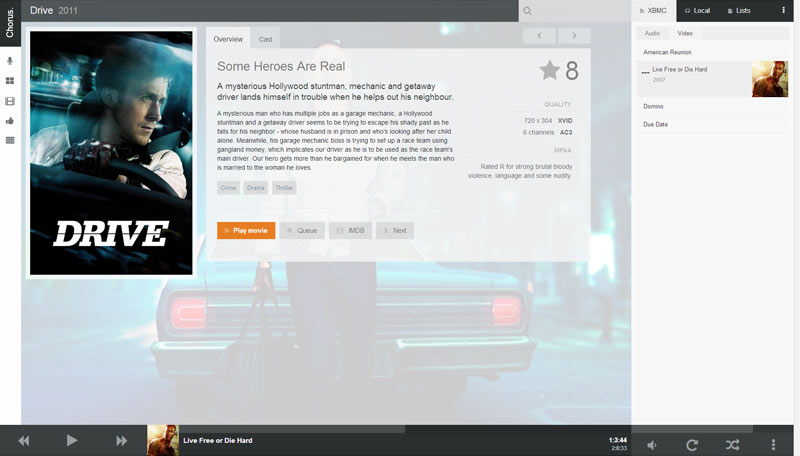Switch to the Cast tab
The image size is (800, 456).
pos(265,39)
